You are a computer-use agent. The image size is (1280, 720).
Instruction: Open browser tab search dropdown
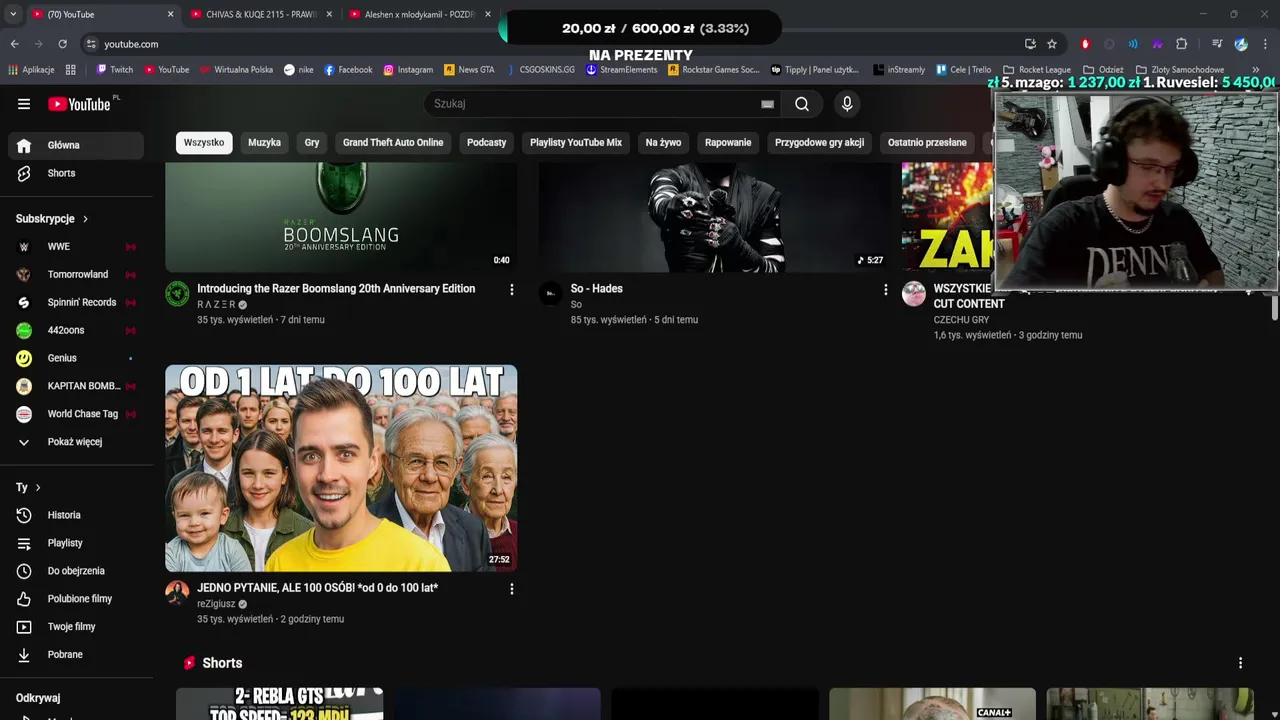pyautogui.click(x=13, y=14)
